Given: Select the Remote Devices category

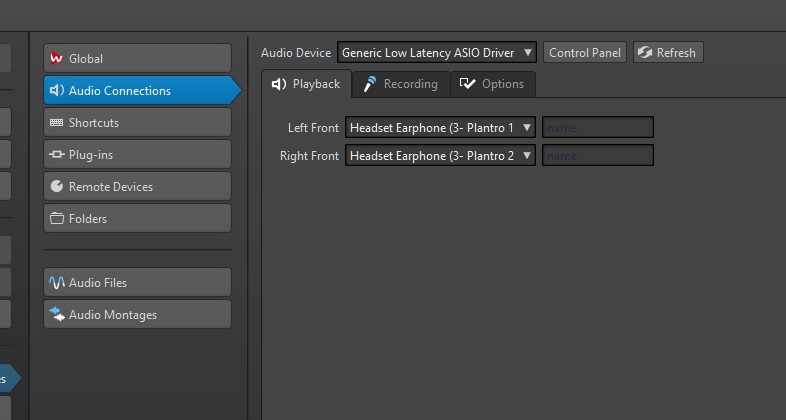Looking at the screenshot, I should click(x=137, y=187).
